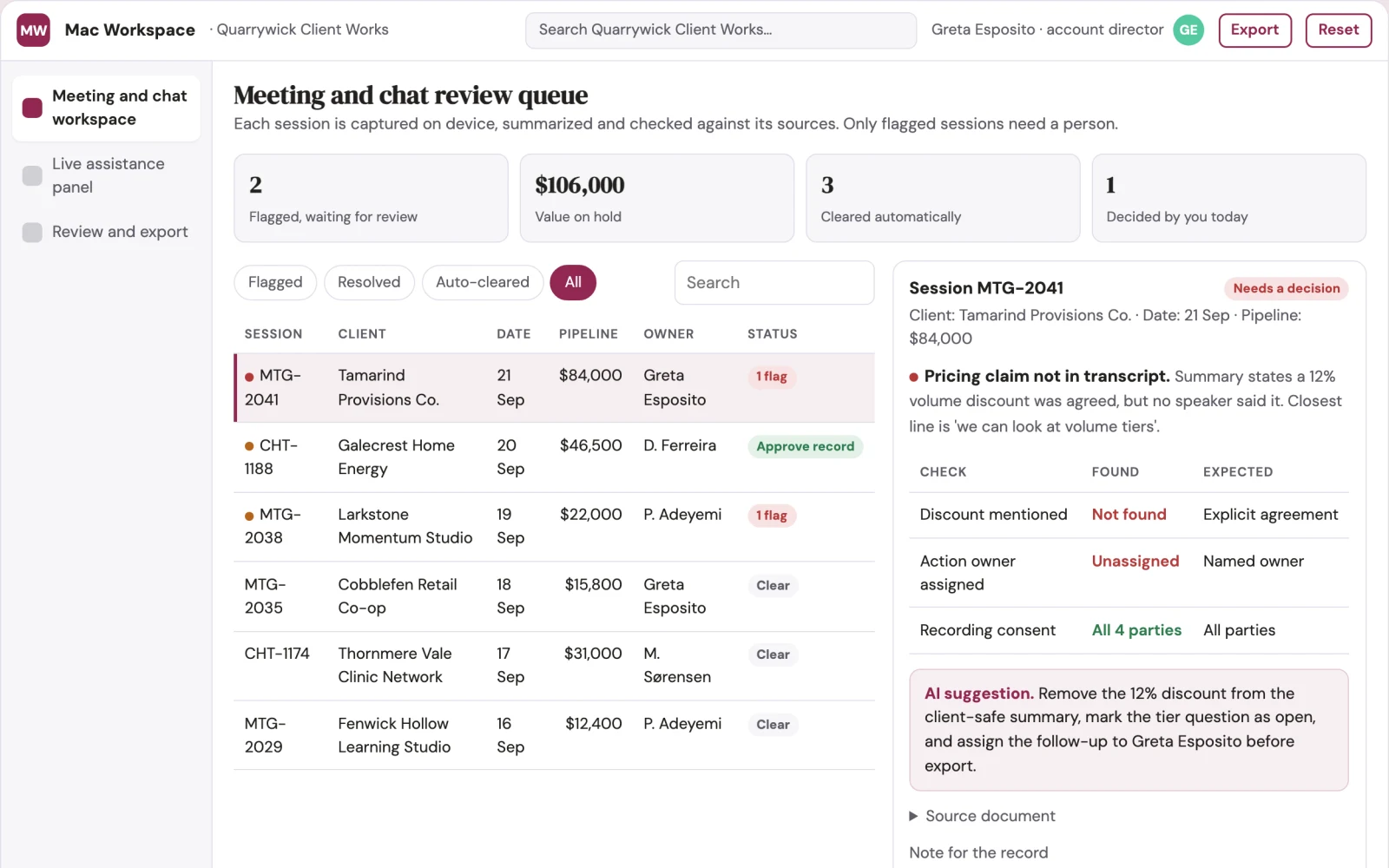Open session MTG-2029 row
Viewport: 1389px width, 868px height.
[554, 735]
